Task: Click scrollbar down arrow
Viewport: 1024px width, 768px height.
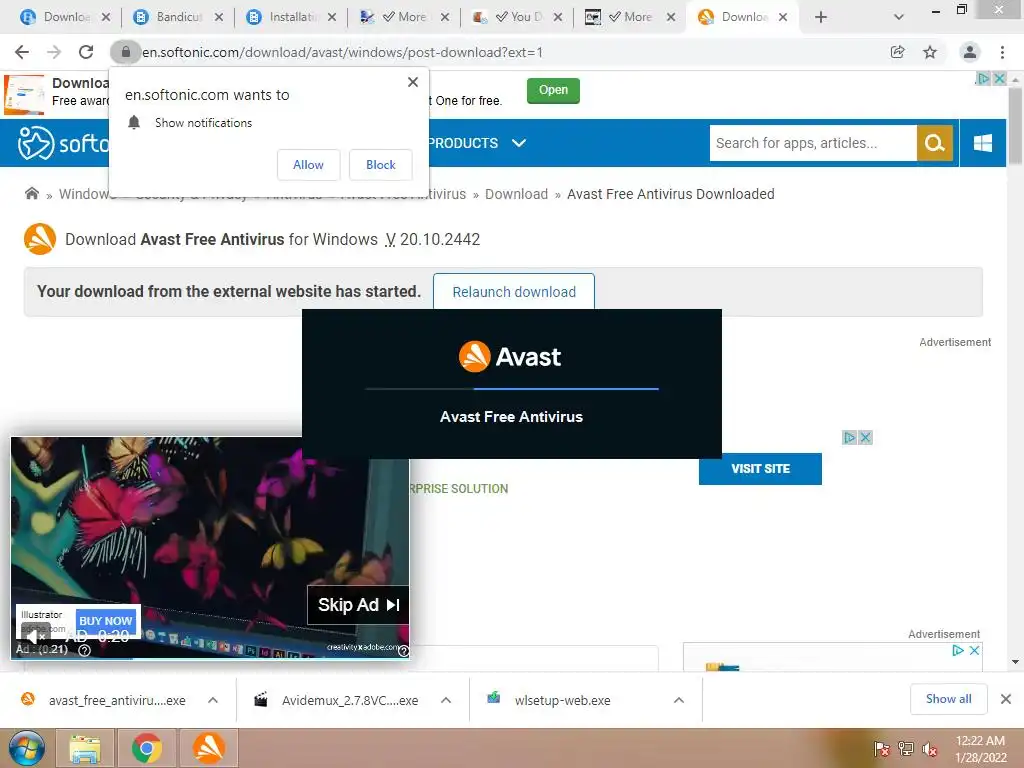Action: point(1015,662)
